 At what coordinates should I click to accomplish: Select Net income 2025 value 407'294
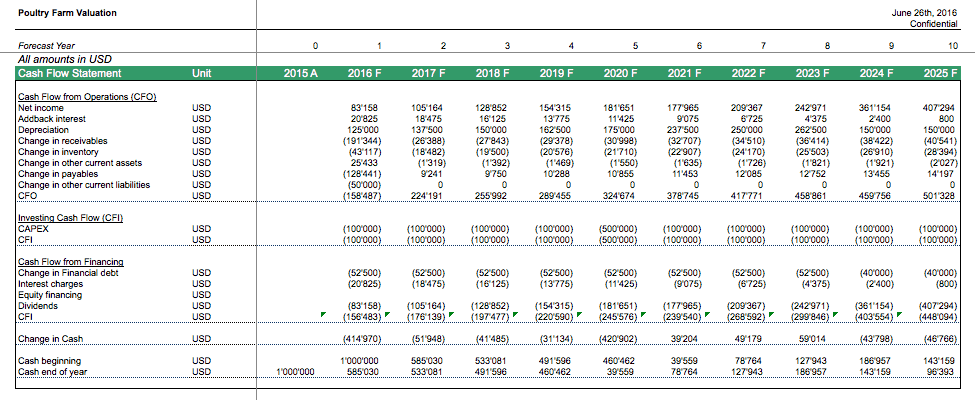tap(938, 108)
